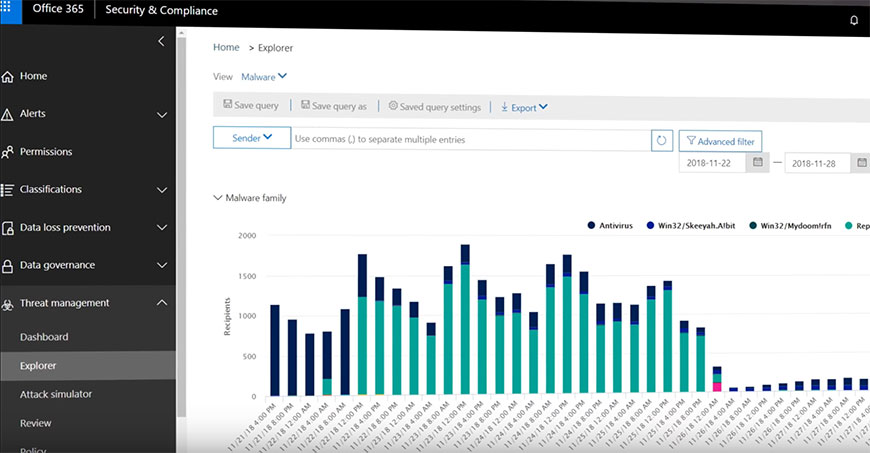
Task: Click the Alerts warning triangle icon
Action: coord(8,114)
